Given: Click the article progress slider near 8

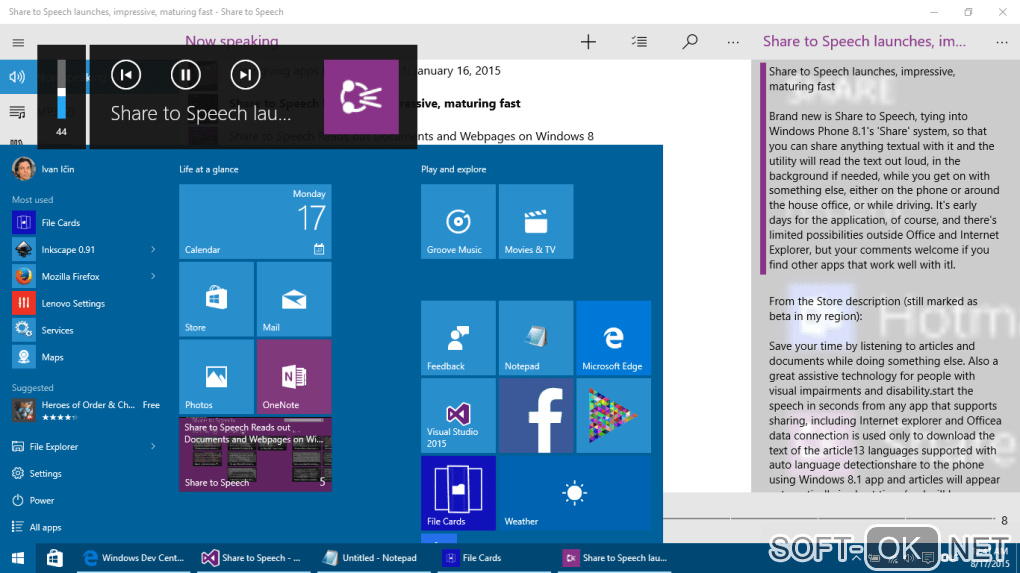Looking at the screenshot, I should [829, 519].
